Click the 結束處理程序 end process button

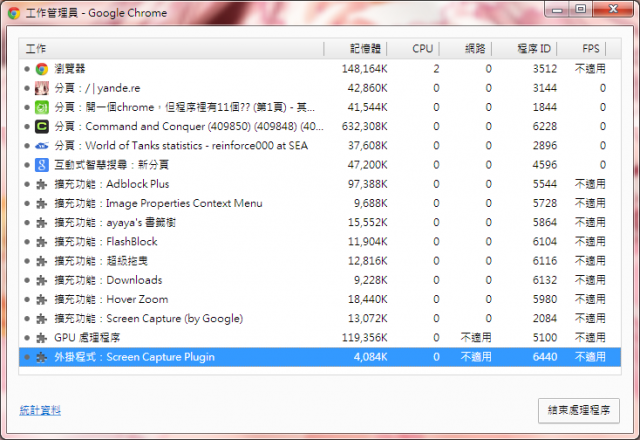point(579,411)
